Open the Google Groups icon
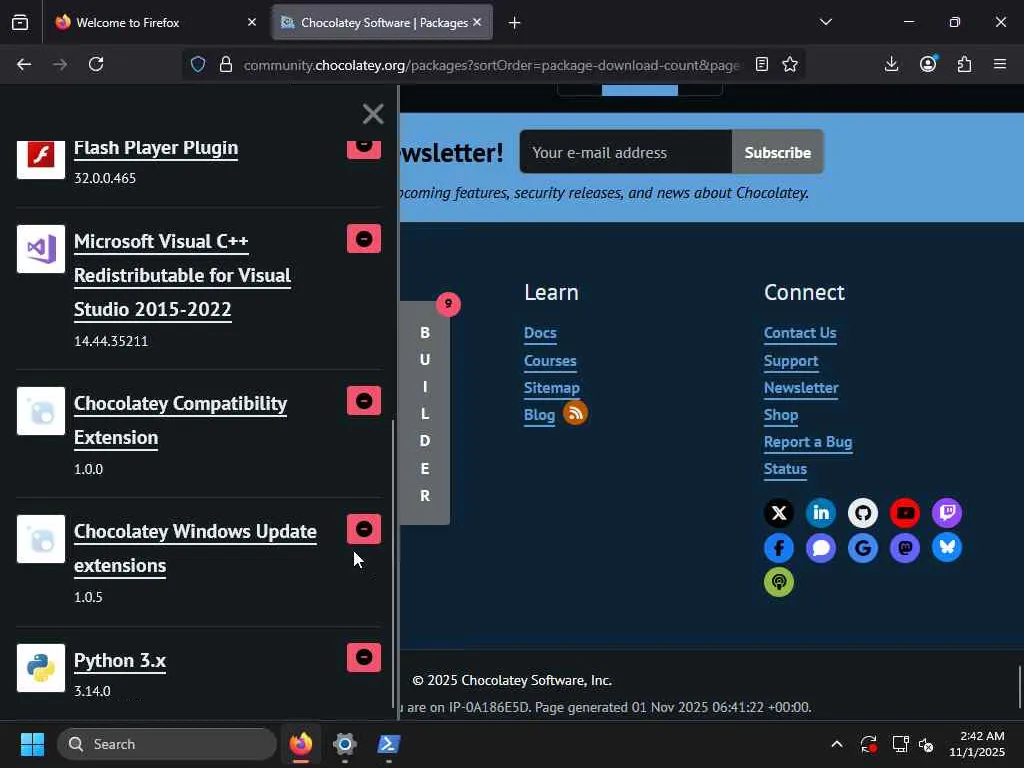This screenshot has height=768, width=1024. (x=863, y=548)
